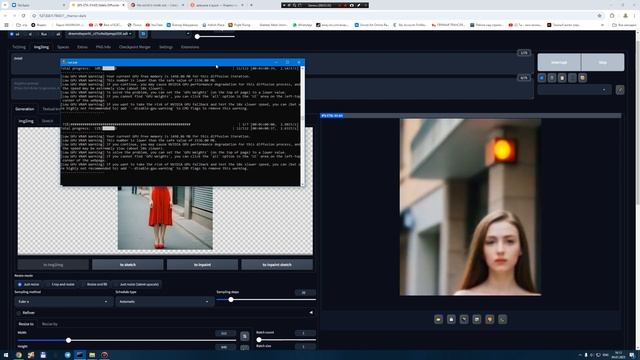The width and height of the screenshot is (640, 360).
Task: Open the Checkpoint Merger tab
Action: click(135, 47)
